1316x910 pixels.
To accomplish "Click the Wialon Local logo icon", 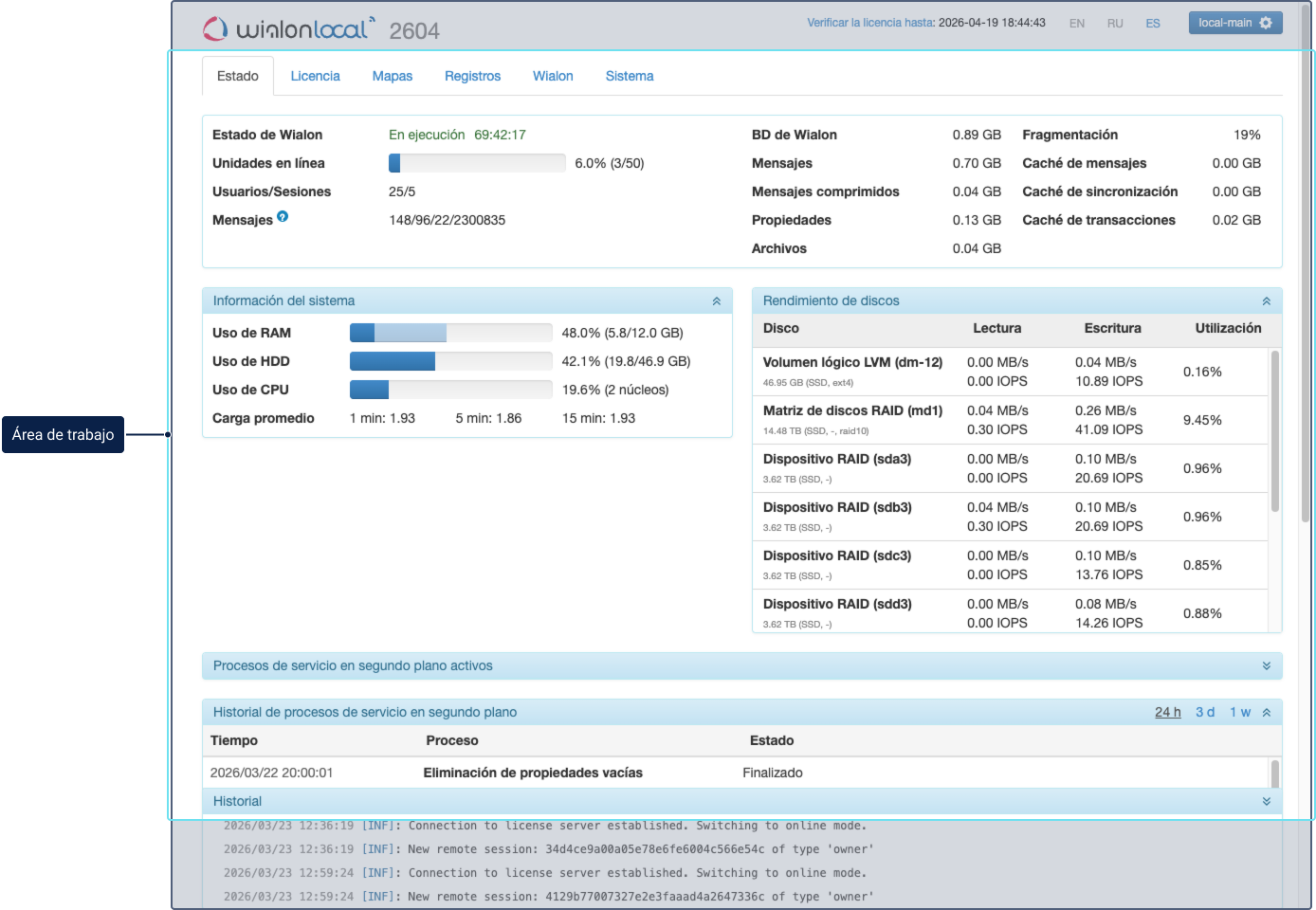I will (215, 29).
